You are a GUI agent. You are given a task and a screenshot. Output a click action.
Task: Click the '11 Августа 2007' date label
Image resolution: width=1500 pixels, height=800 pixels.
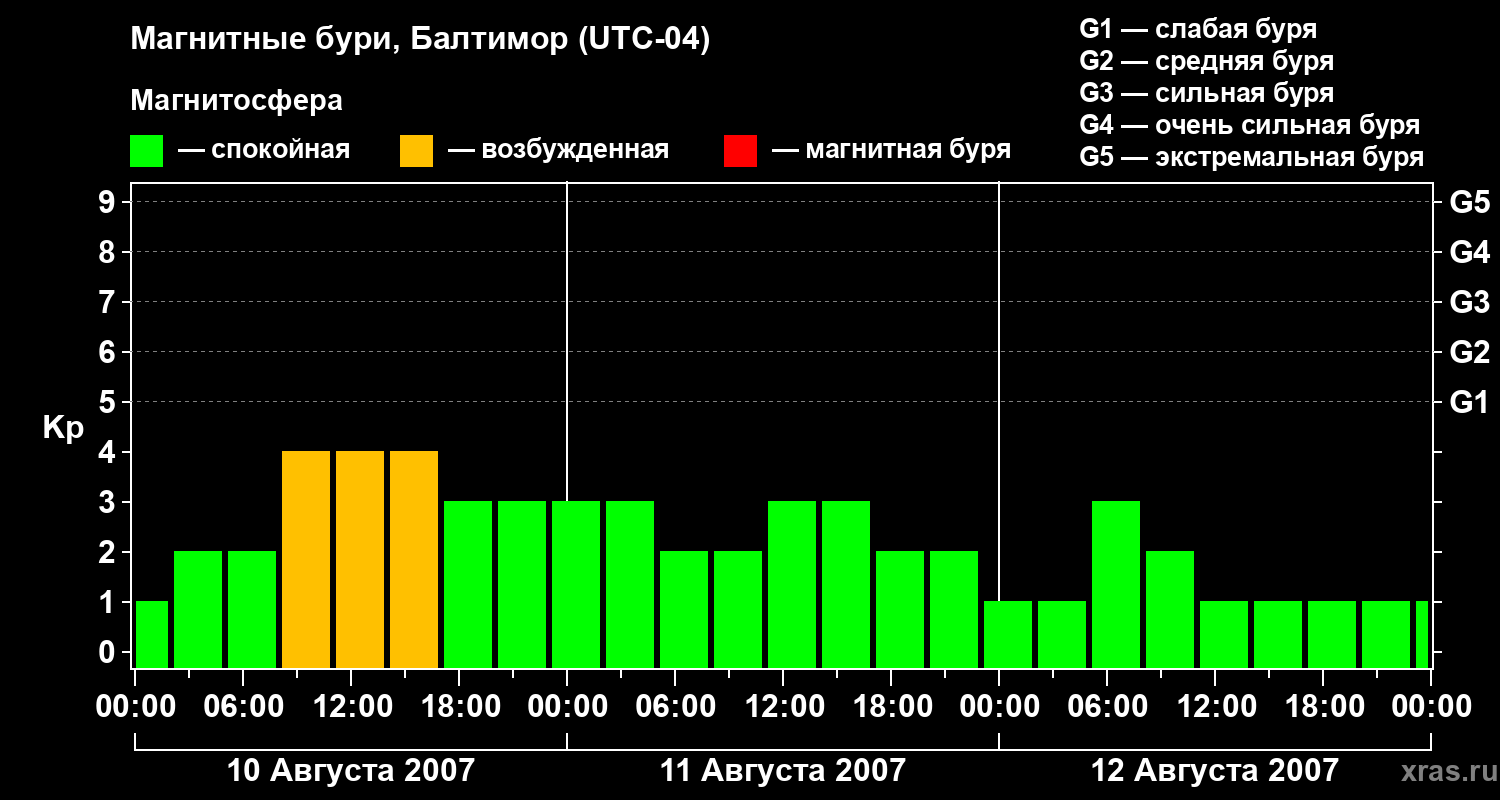coord(783,771)
